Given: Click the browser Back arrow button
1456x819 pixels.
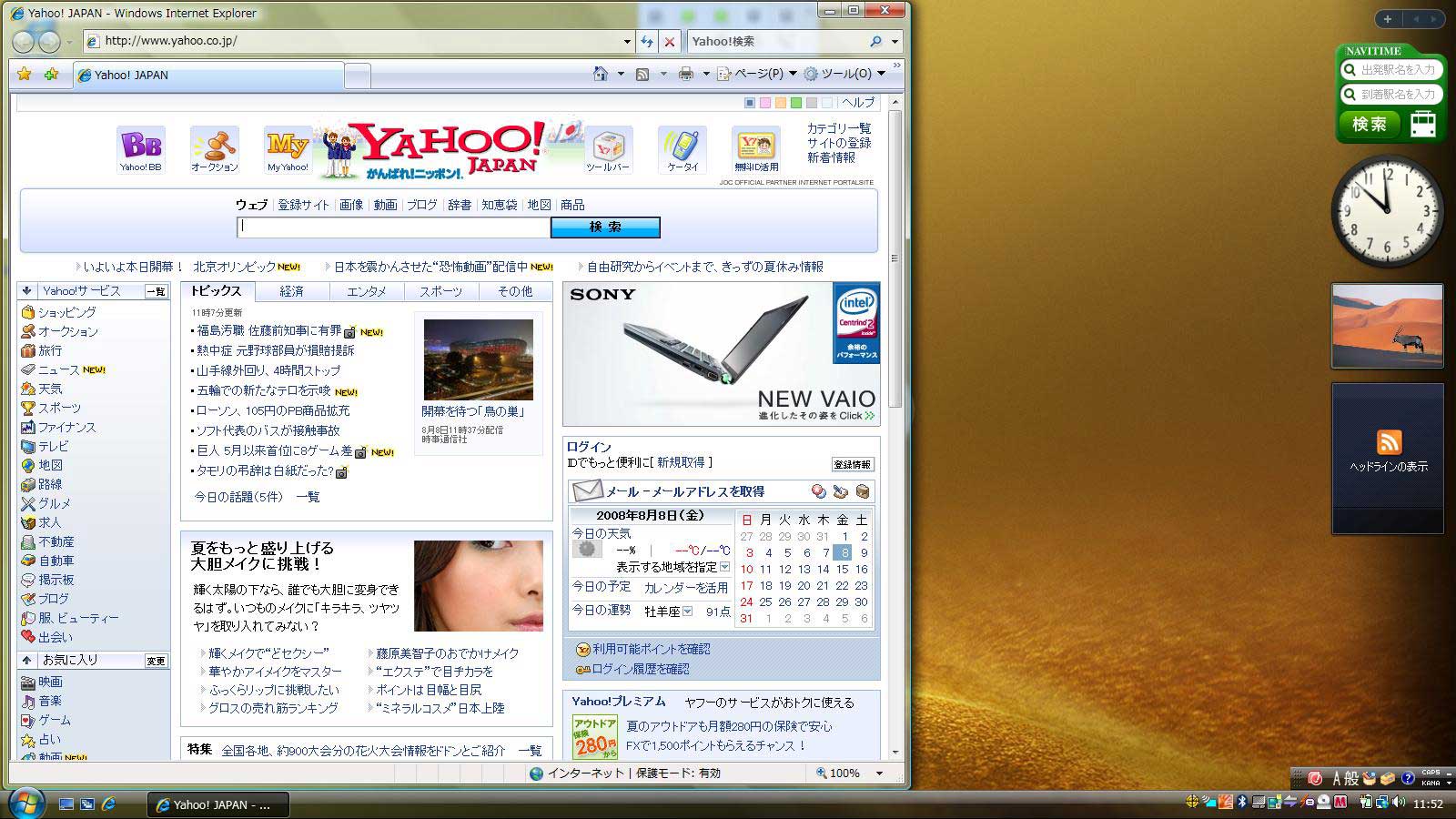Looking at the screenshot, I should click(x=25, y=41).
